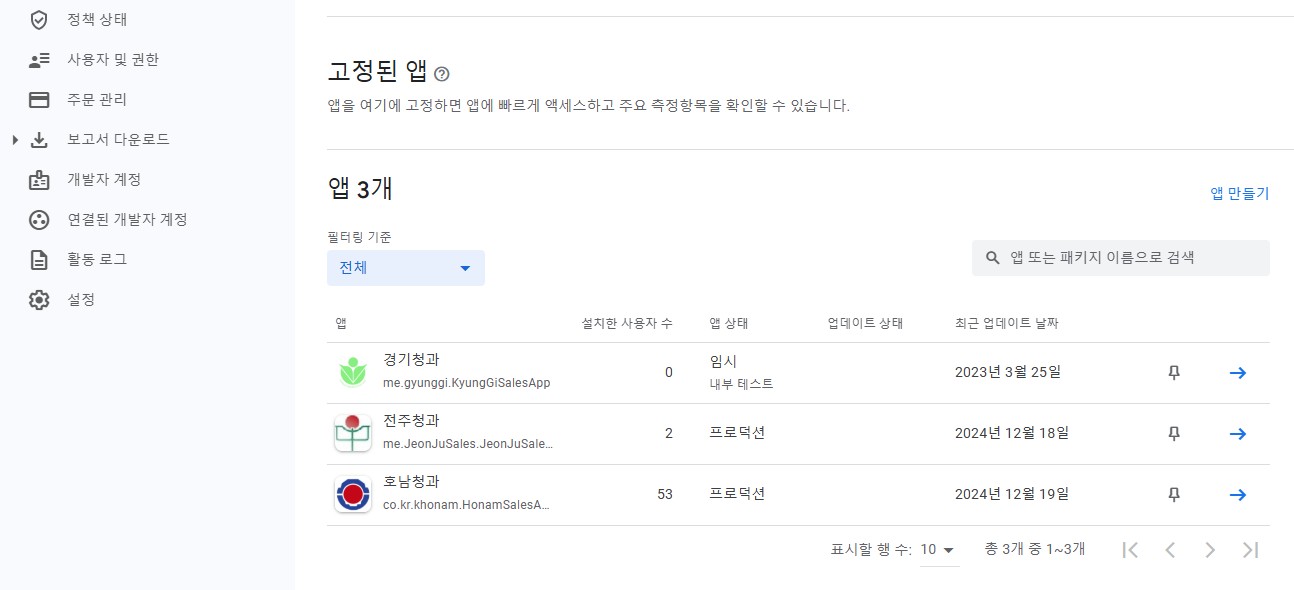Image resolution: width=1294 pixels, height=590 pixels.
Task: Click the 경기청과 green leaf icon
Action: point(353,373)
